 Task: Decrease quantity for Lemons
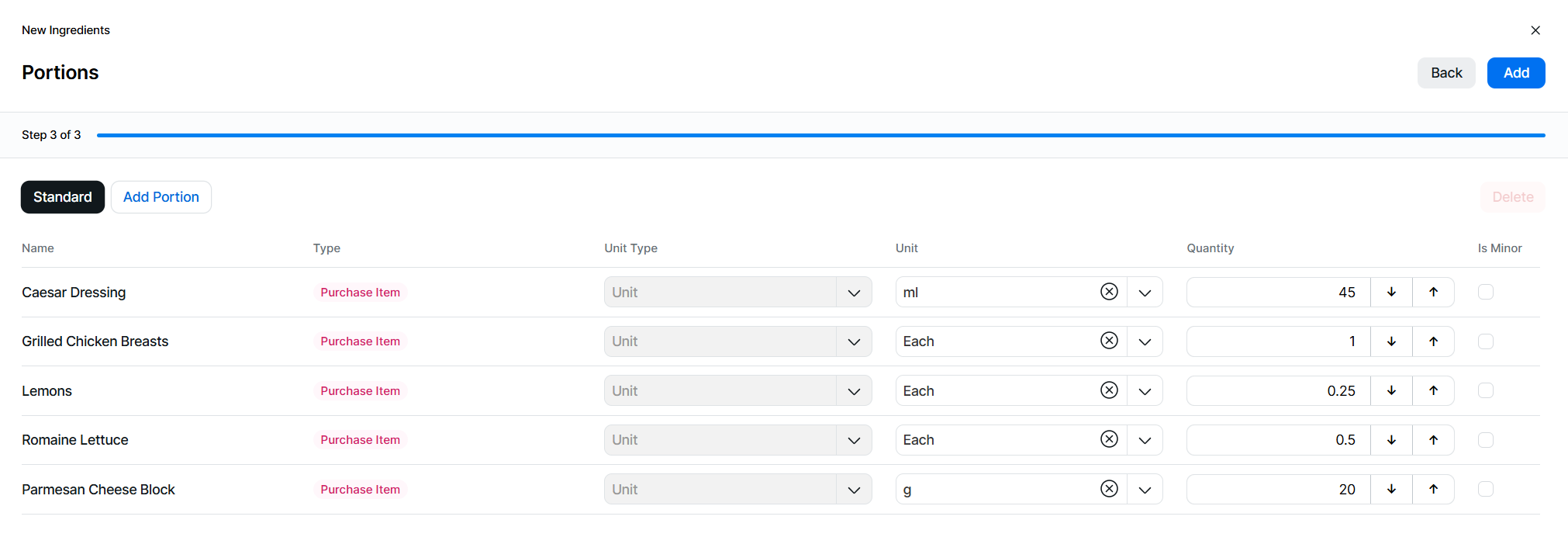click(x=1391, y=390)
